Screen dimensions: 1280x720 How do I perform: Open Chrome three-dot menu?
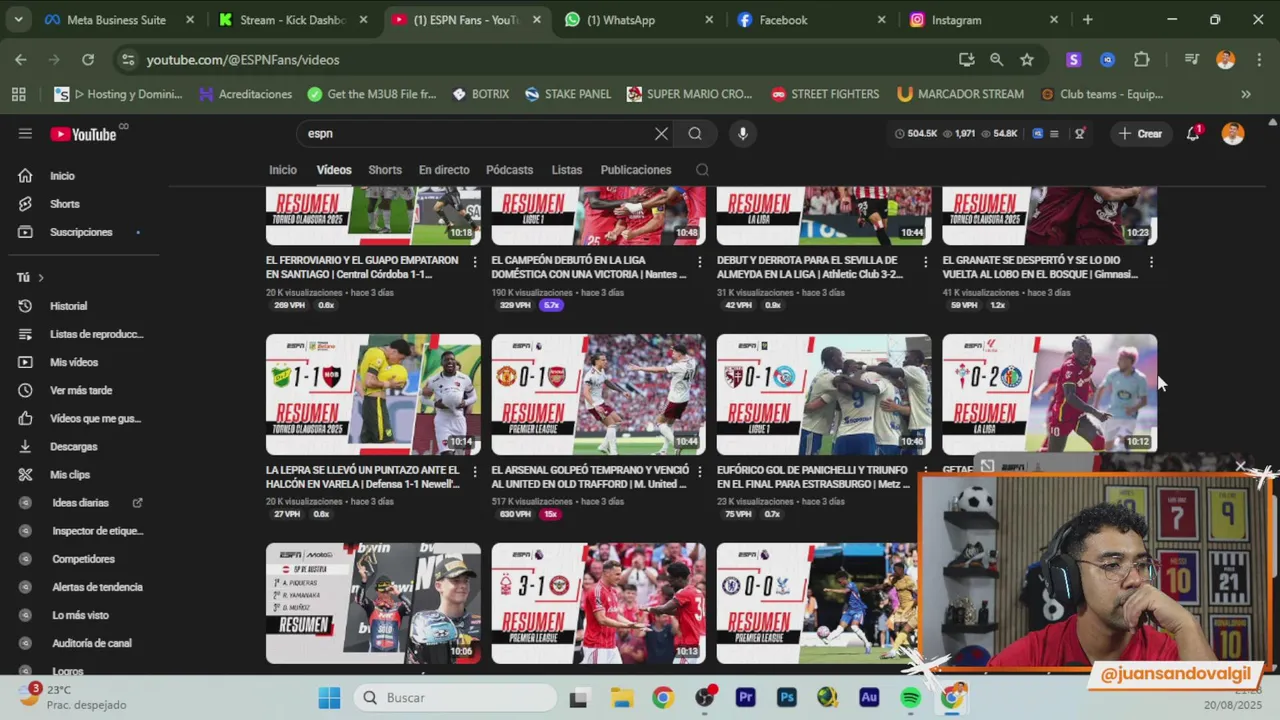(1257, 60)
